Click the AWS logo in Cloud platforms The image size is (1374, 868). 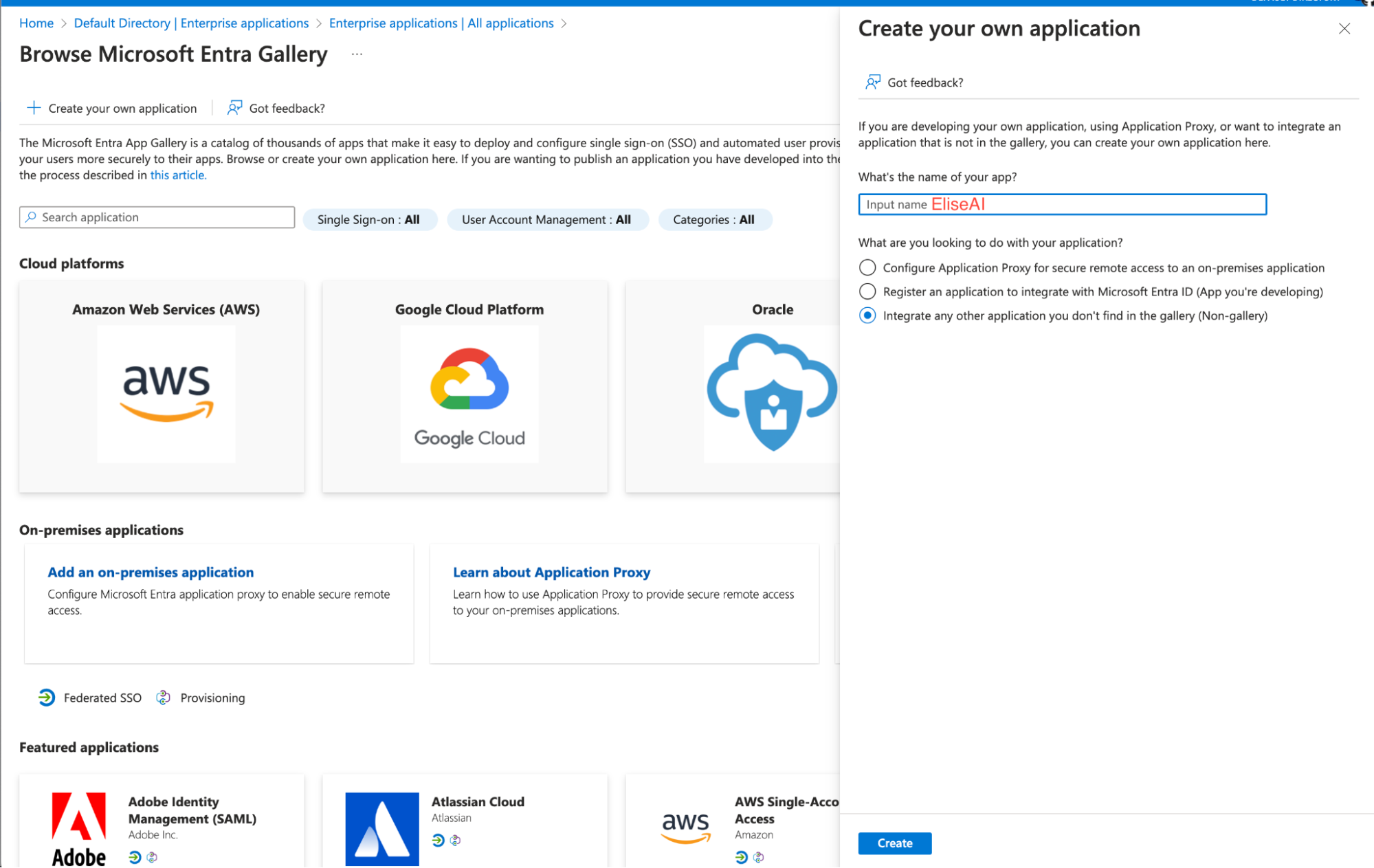pos(166,394)
